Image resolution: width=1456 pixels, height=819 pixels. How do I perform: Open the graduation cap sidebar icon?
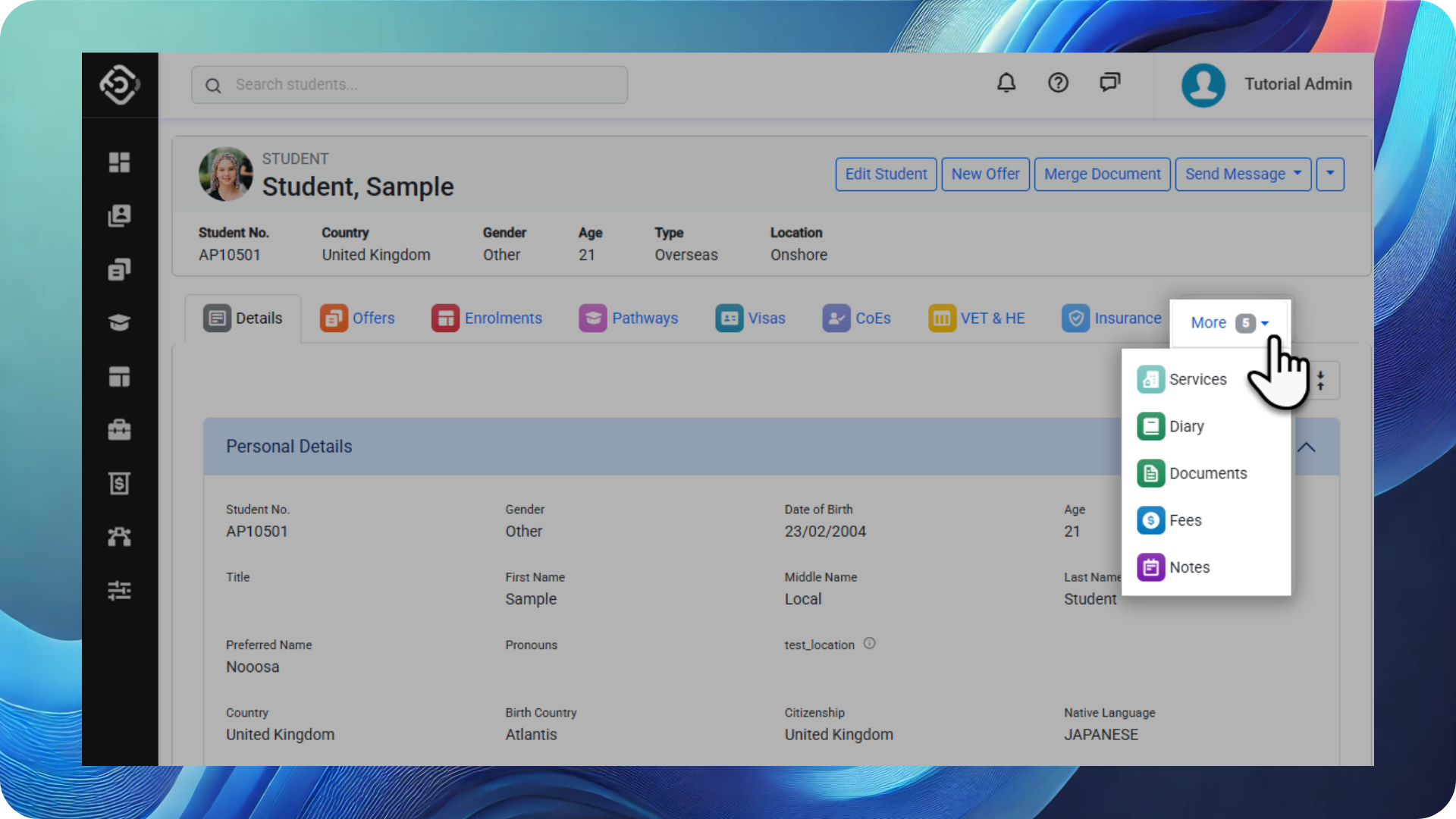(119, 323)
